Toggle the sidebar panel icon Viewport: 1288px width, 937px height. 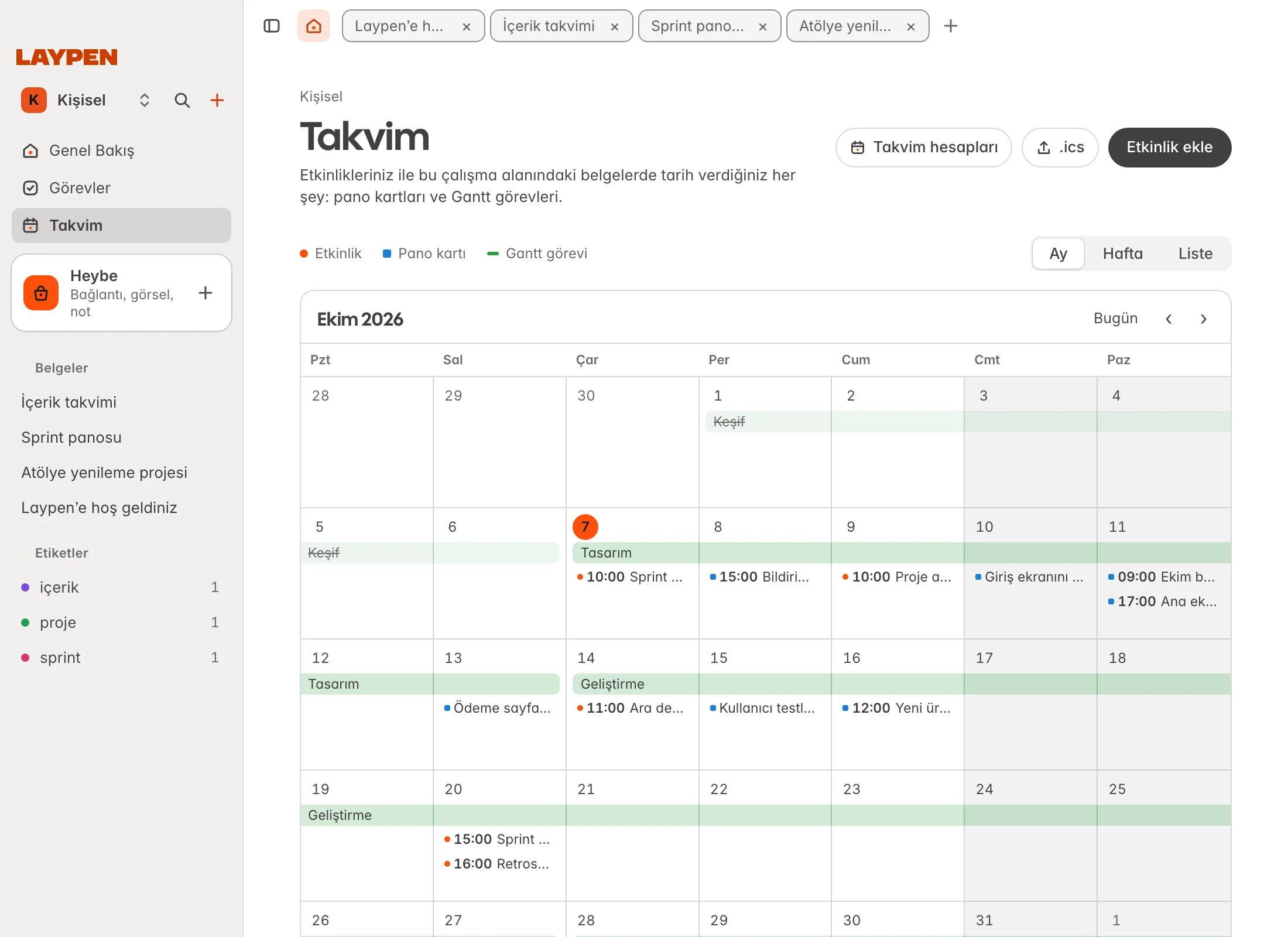click(272, 26)
